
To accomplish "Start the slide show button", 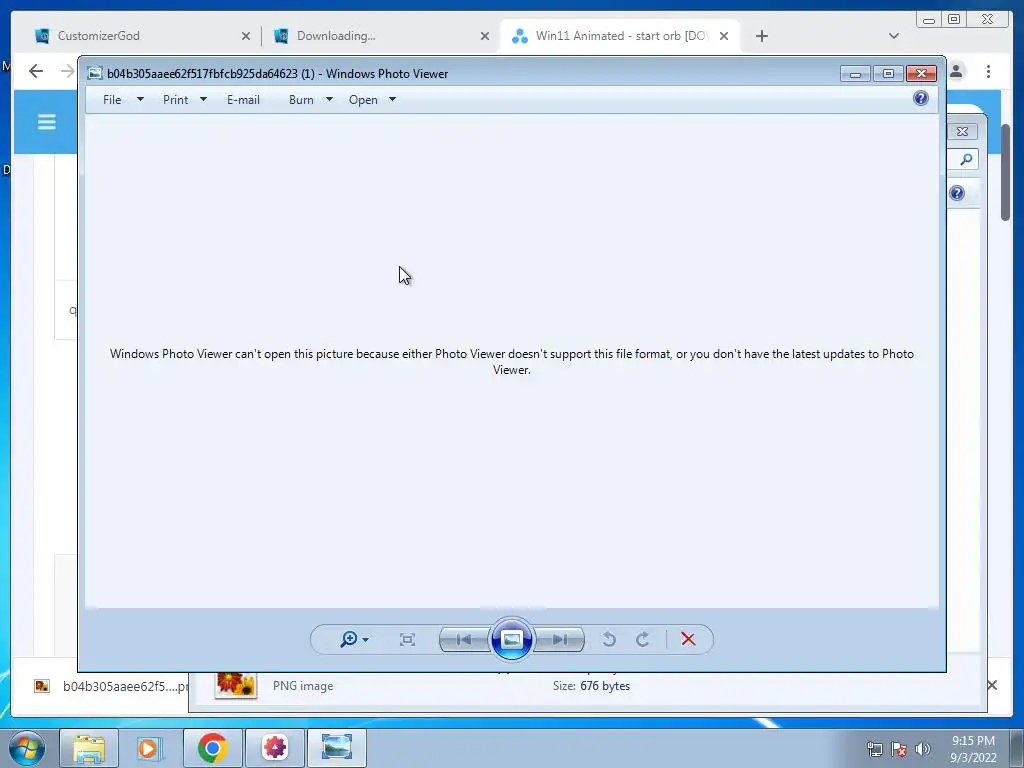I will point(511,639).
